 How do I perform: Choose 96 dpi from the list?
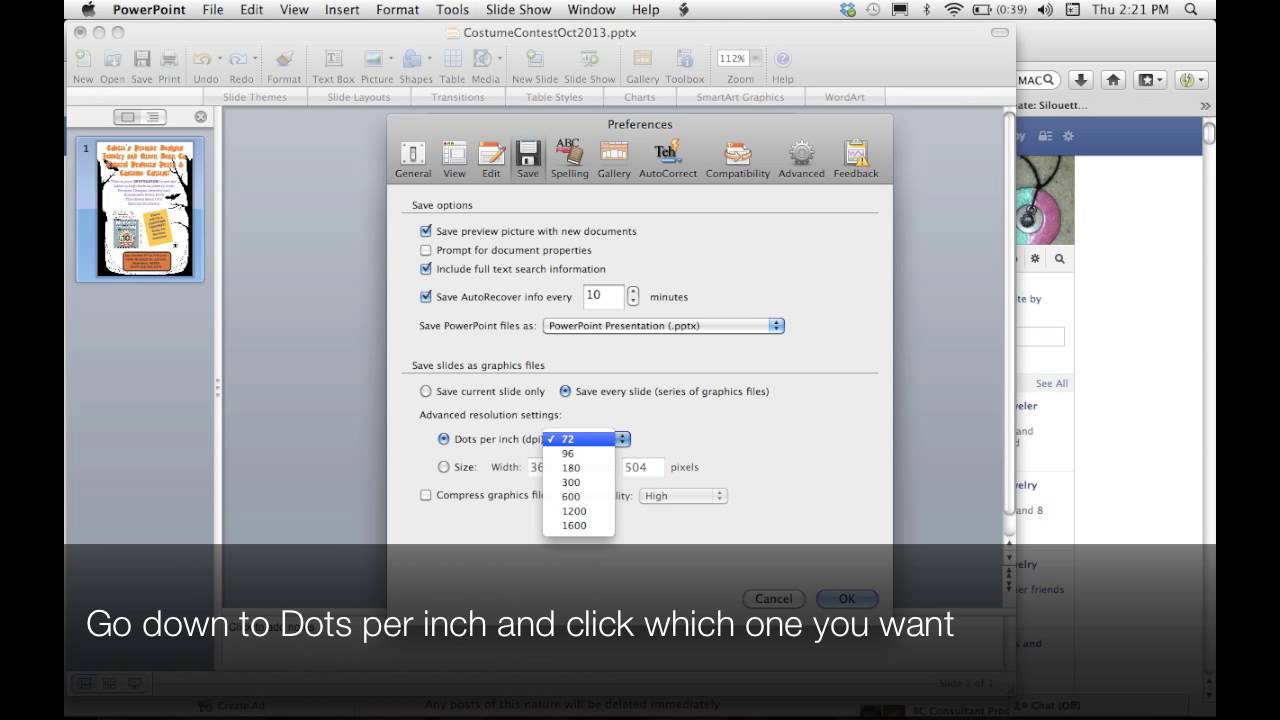[578, 453]
